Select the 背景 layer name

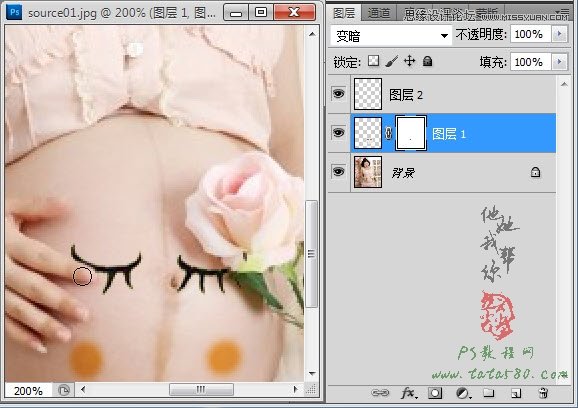point(403,172)
